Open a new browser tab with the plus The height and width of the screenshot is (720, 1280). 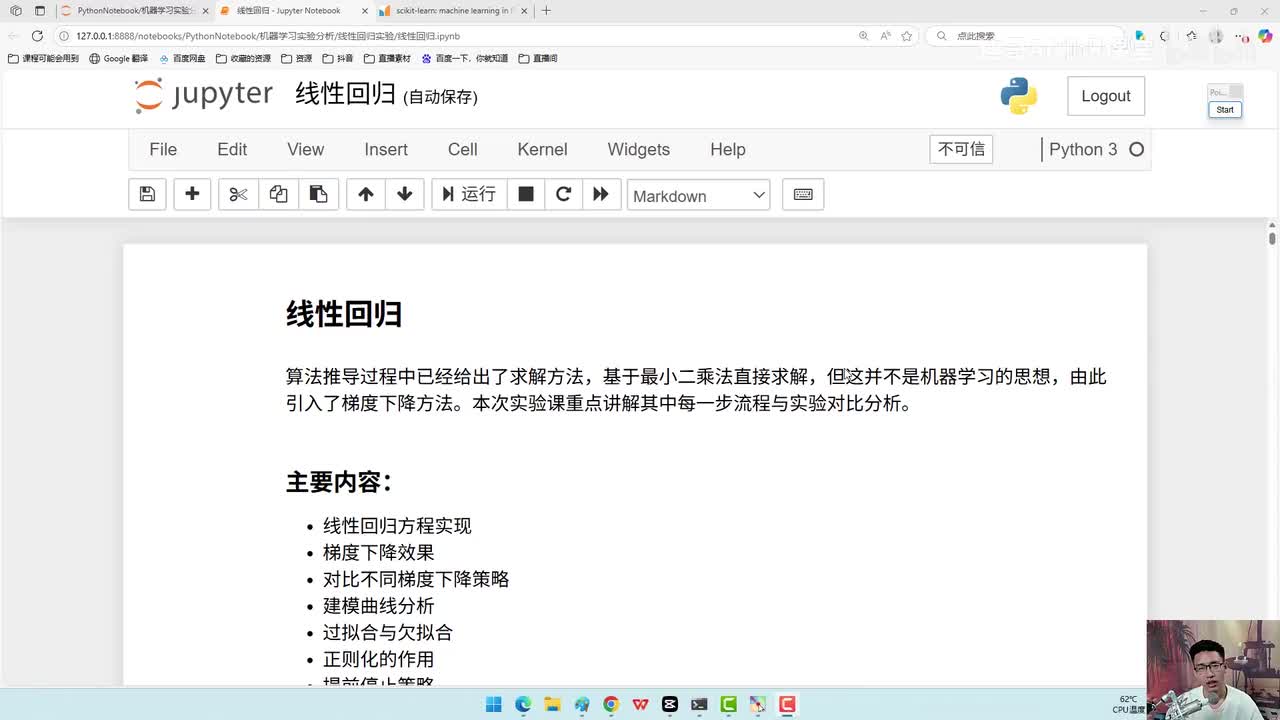click(x=546, y=11)
